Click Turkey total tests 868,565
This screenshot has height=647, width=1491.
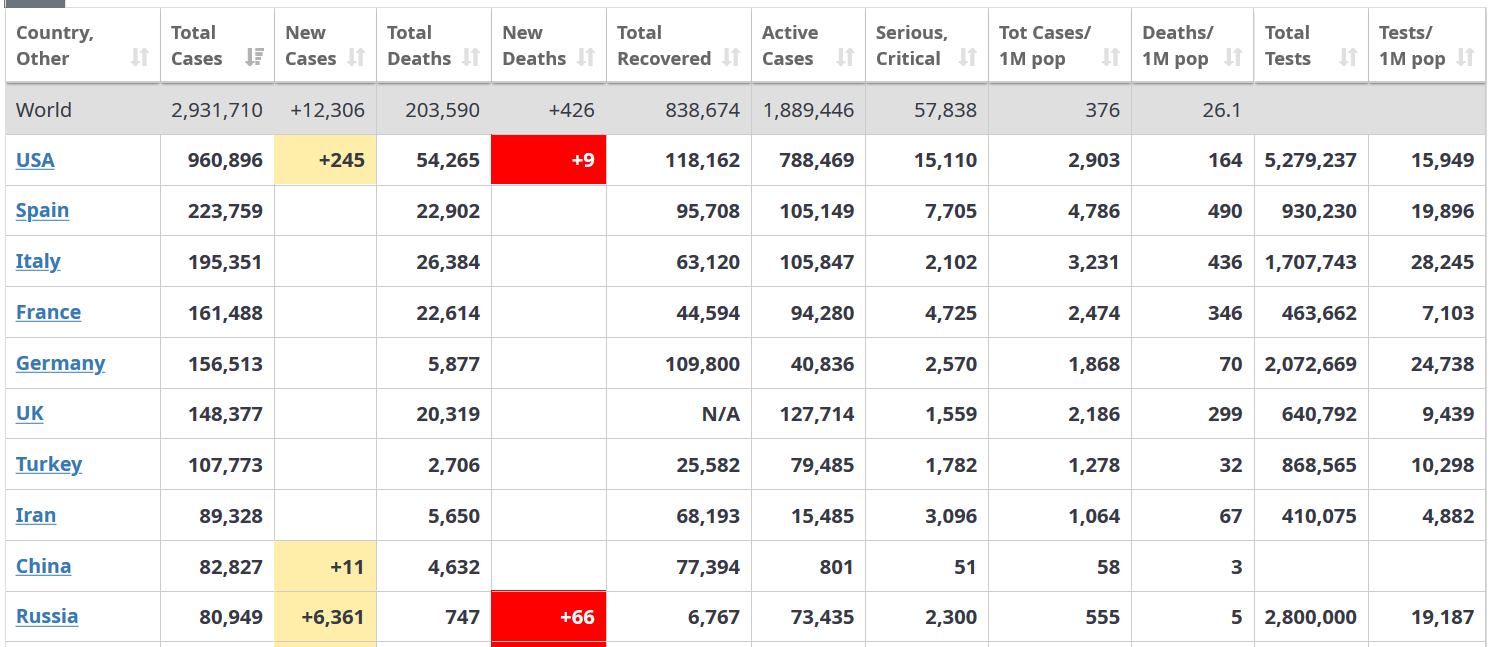coord(1319,465)
